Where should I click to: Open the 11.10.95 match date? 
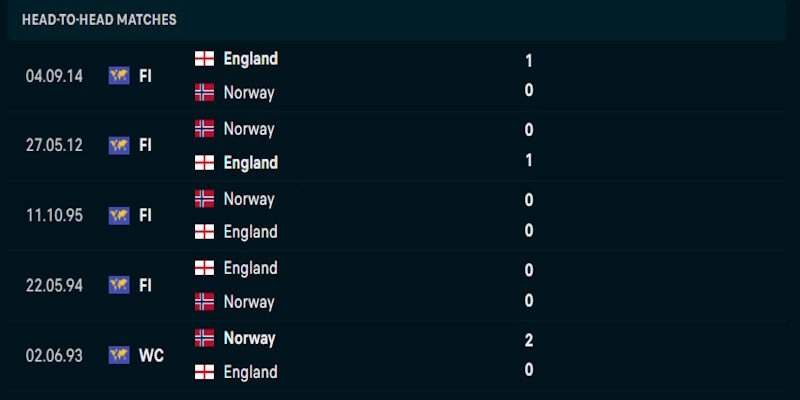click(54, 215)
